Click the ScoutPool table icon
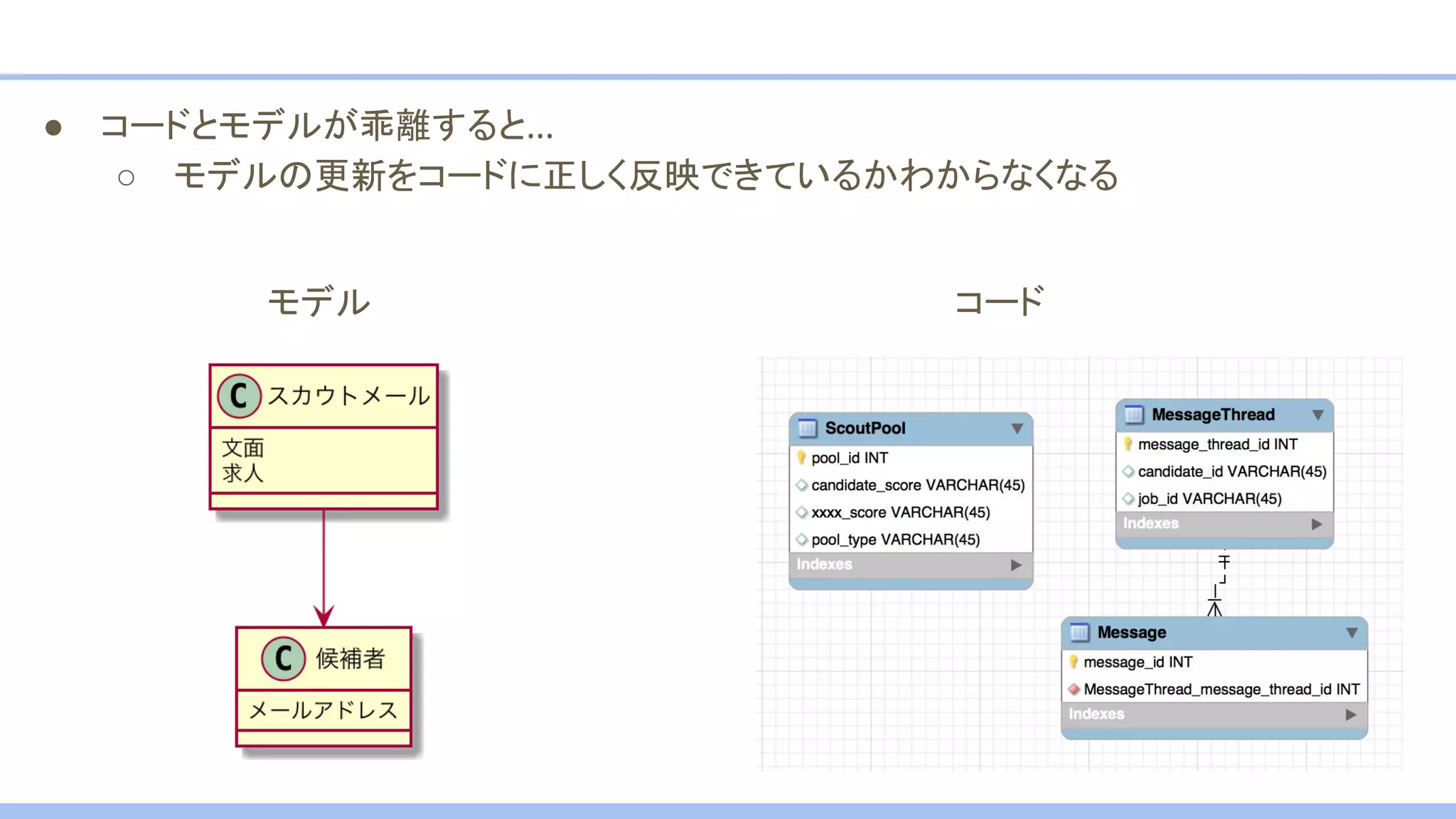The height and width of the screenshot is (819, 1456). 808,428
